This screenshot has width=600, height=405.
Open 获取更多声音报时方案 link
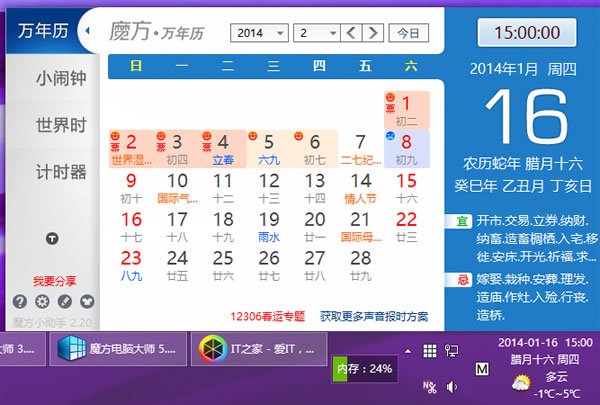[x=374, y=317]
